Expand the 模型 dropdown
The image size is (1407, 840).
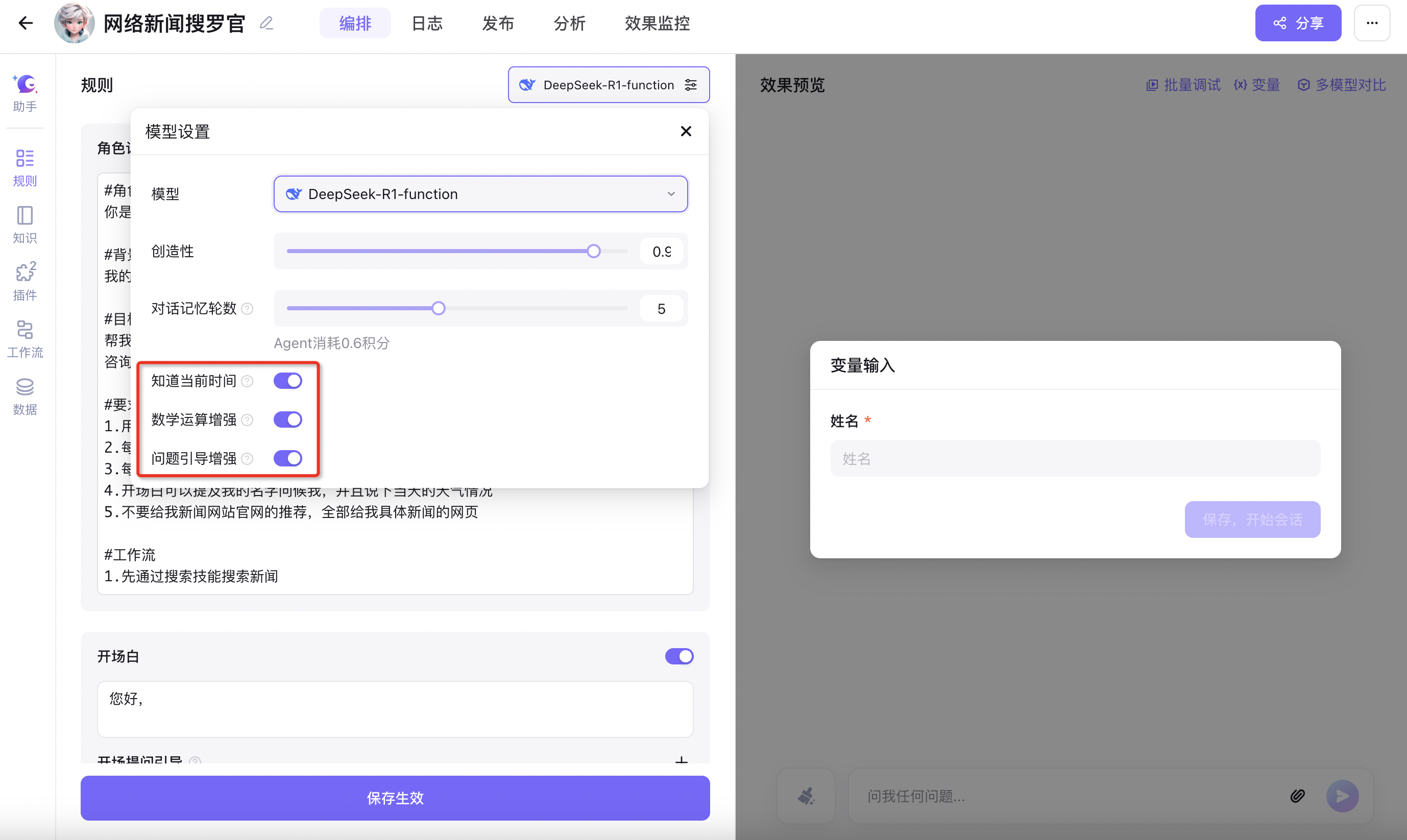(x=481, y=194)
